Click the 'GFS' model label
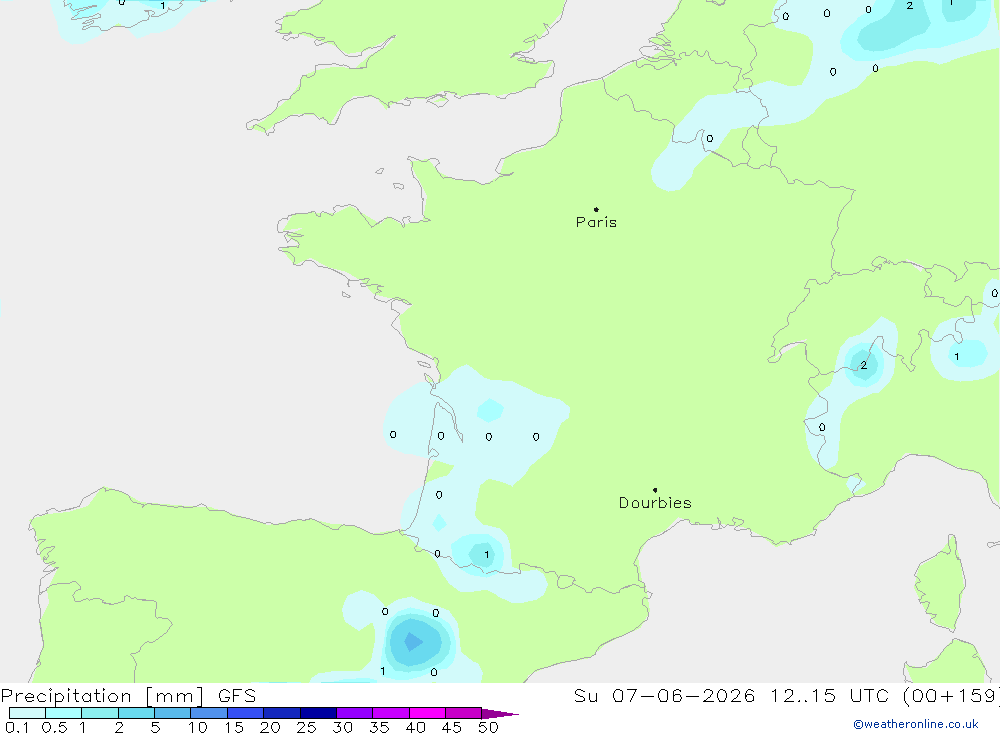Image resolution: width=1000 pixels, height=733 pixels. pos(237,696)
